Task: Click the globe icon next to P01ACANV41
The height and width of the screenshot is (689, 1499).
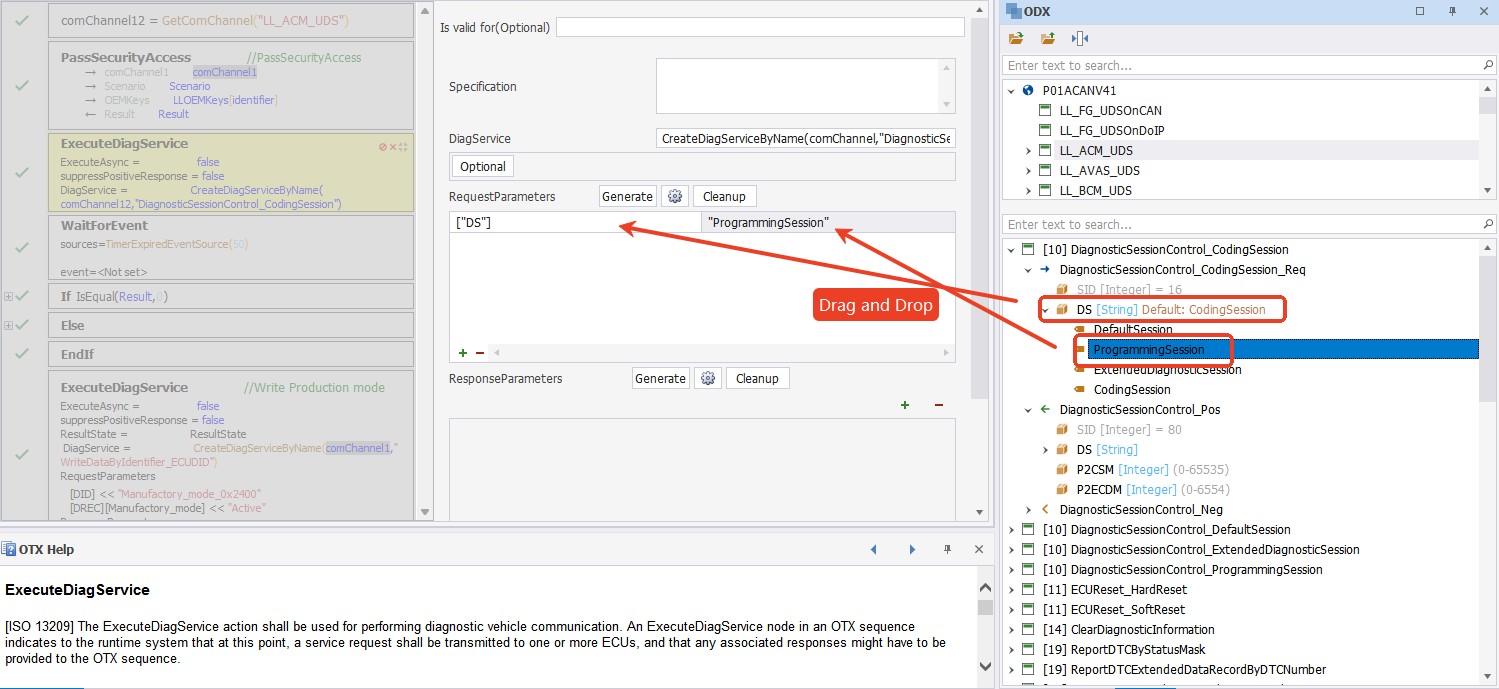Action: point(1029,90)
